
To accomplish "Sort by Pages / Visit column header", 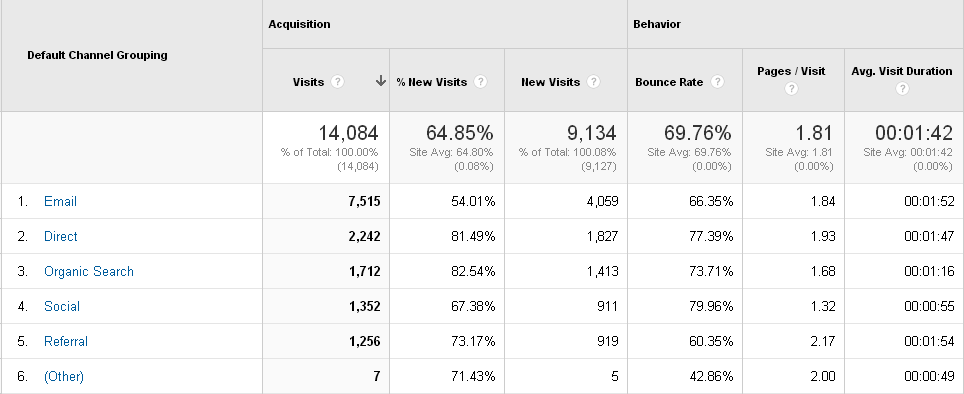I will point(791,71).
